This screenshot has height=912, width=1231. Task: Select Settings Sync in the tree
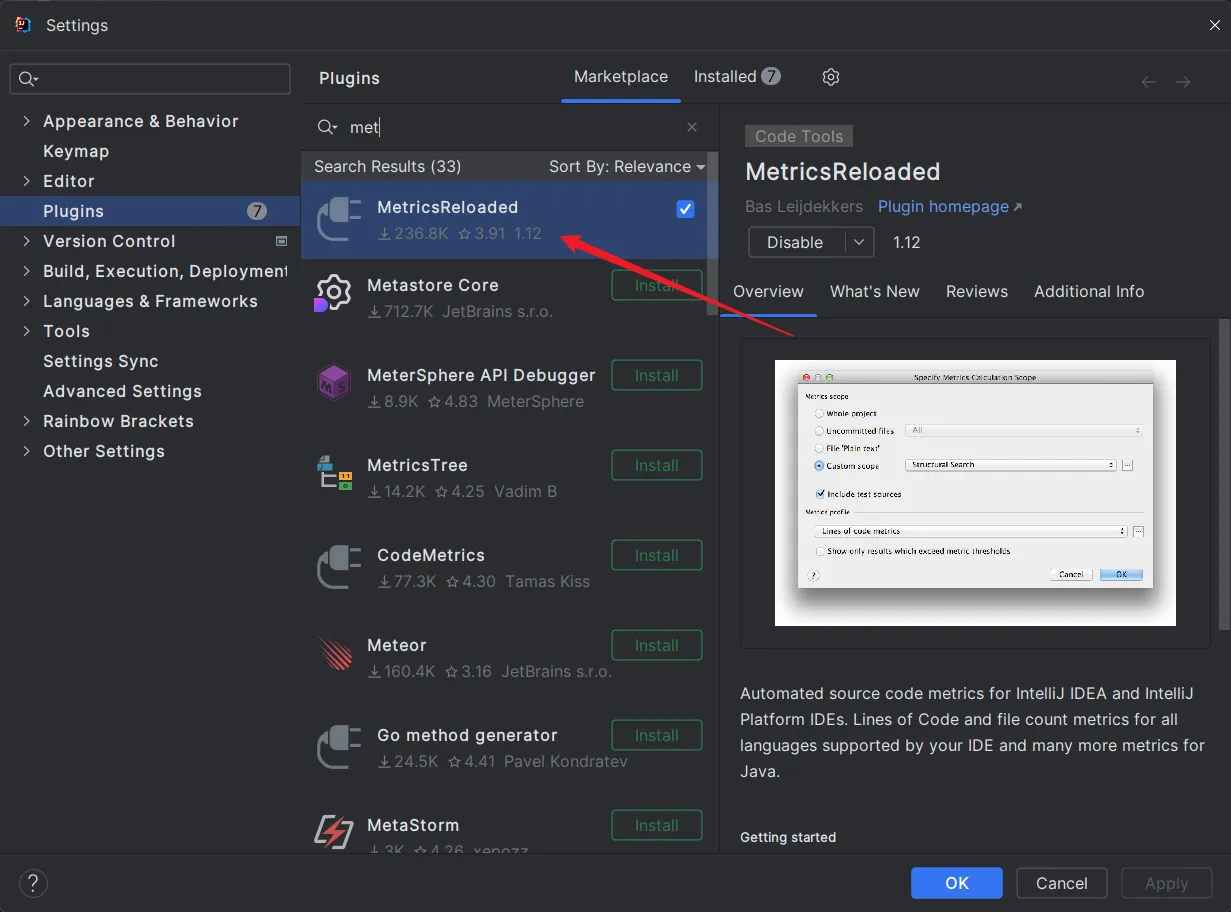pyautogui.click(x=101, y=361)
